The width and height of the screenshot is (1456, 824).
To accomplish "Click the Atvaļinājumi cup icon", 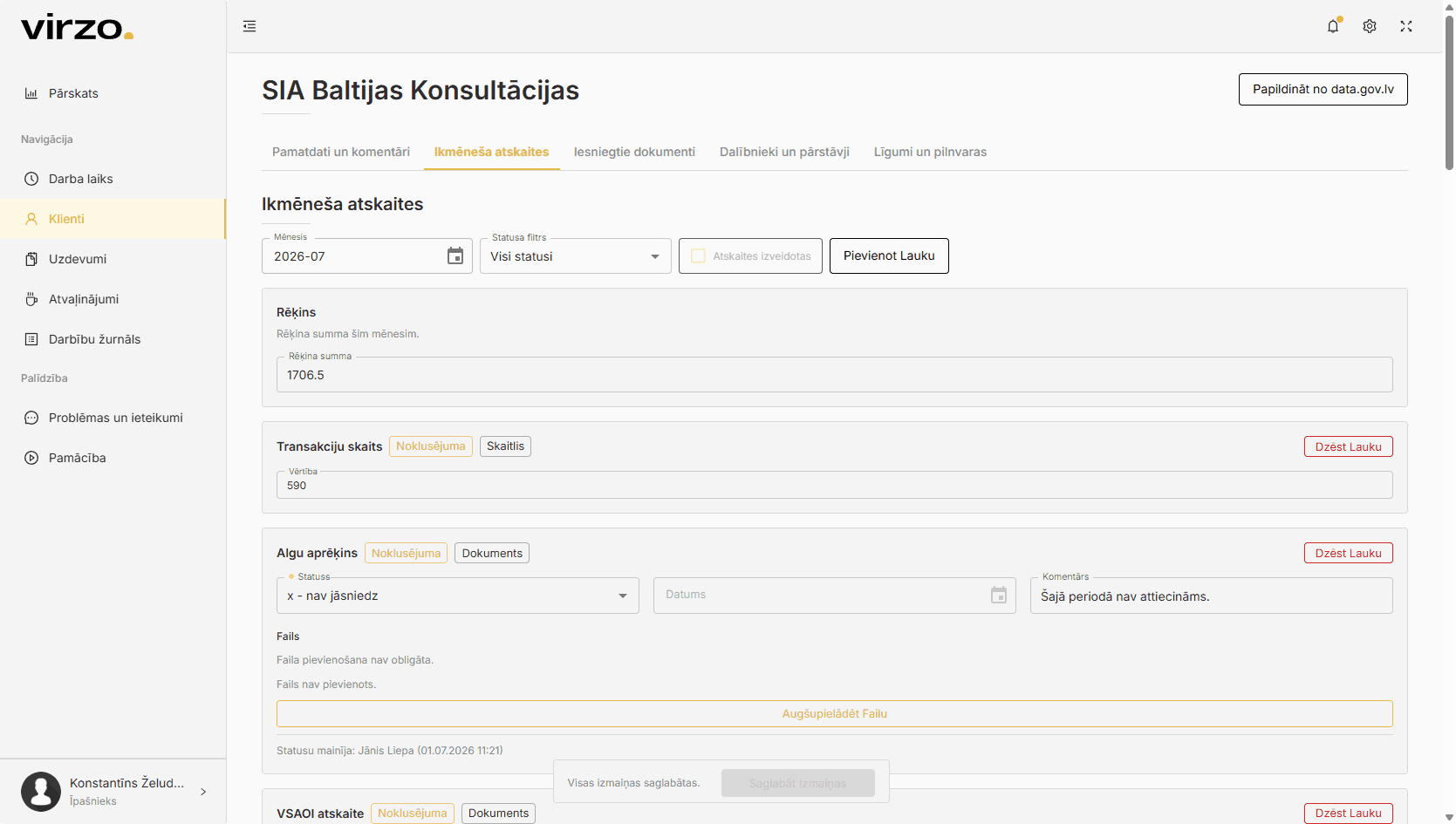I will click(x=31, y=299).
